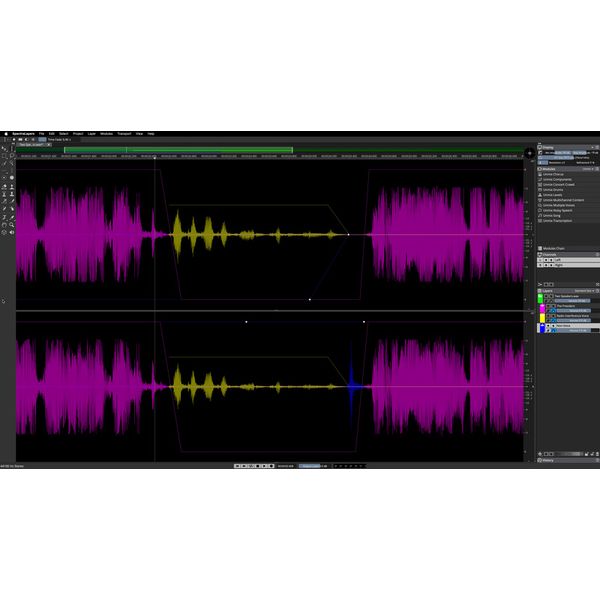600x600 pixels.
Task: Open the History panel options menu
Action: pyautogui.click(x=597, y=460)
